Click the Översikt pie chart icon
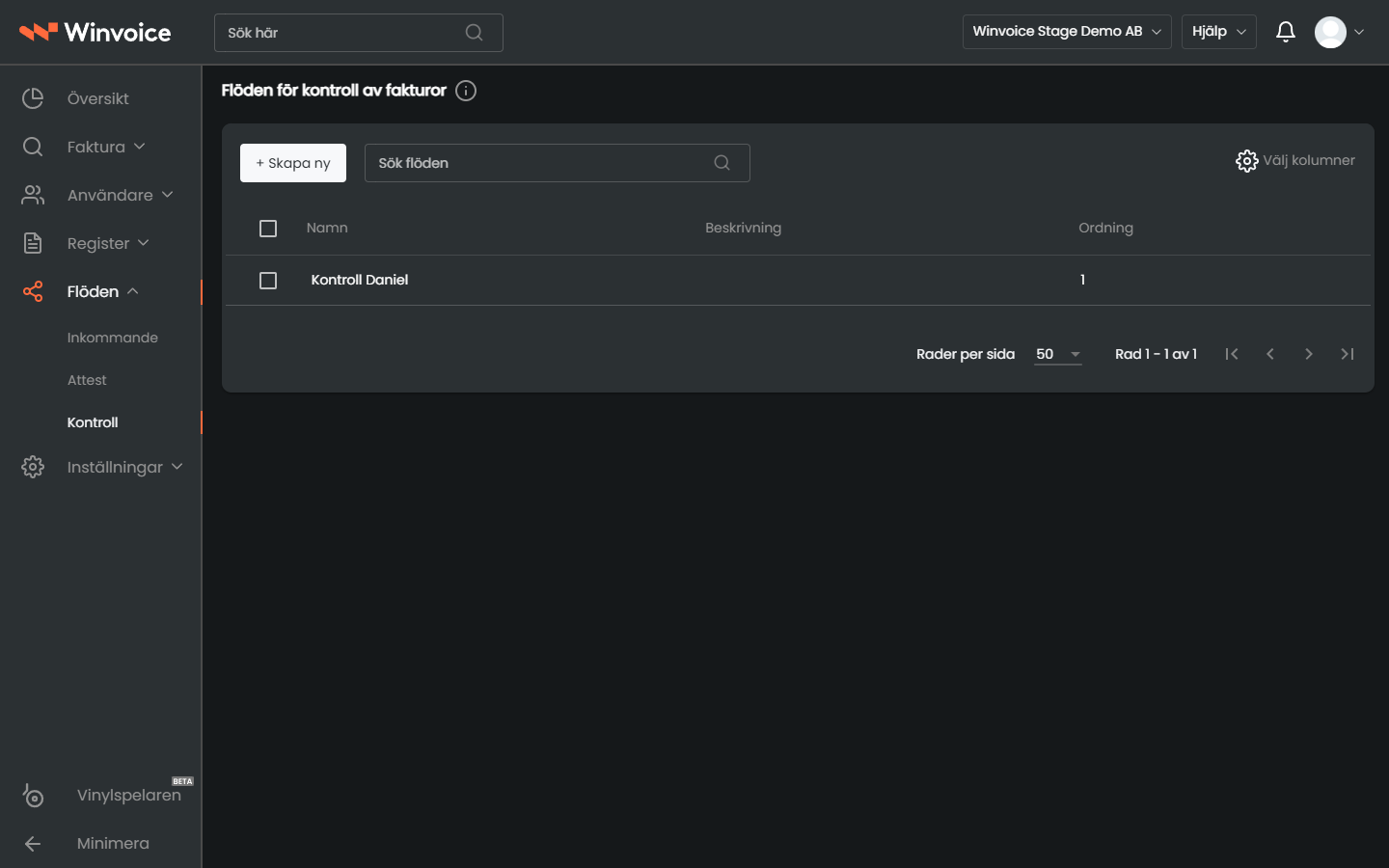 point(33,98)
